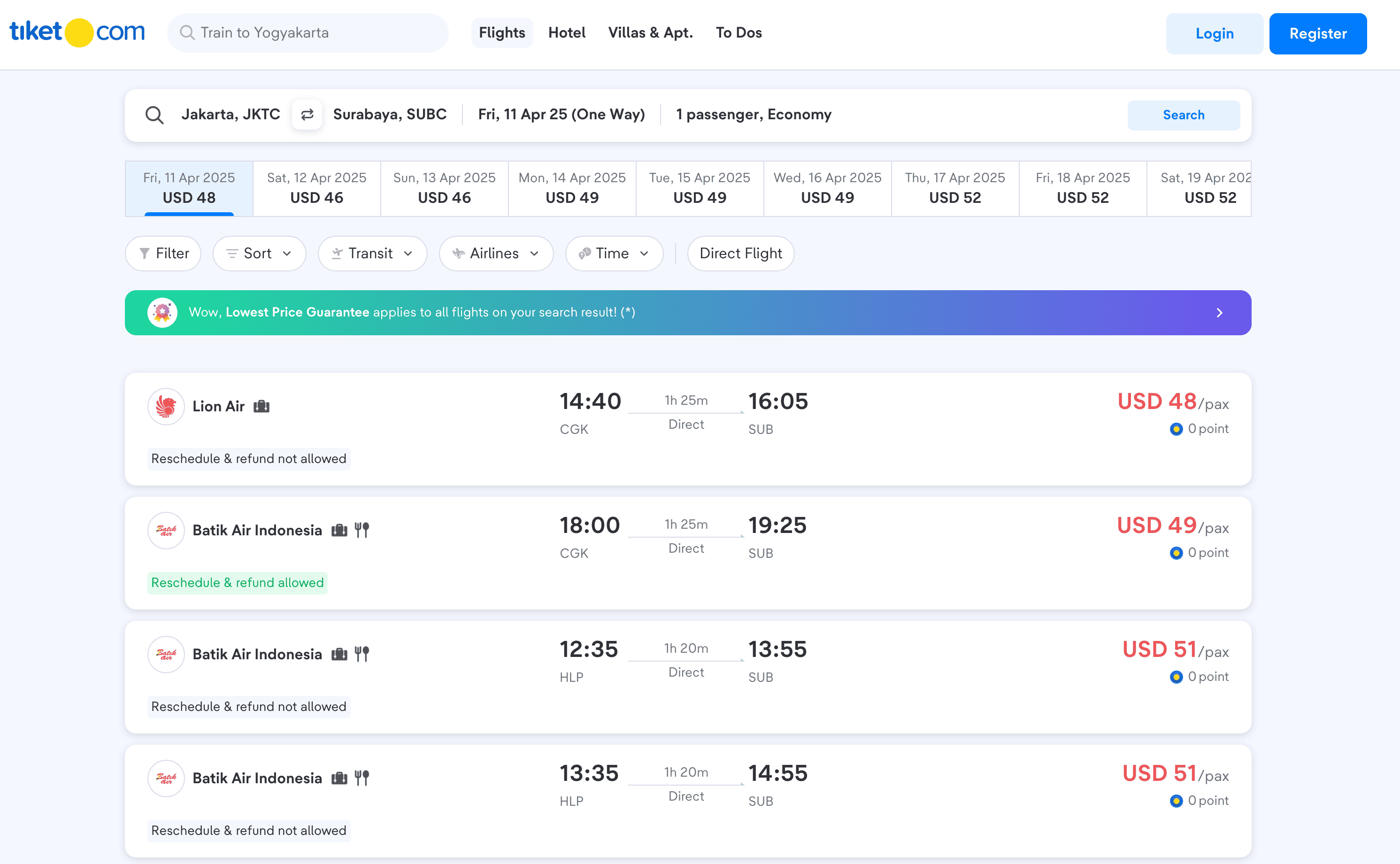This screenshot has width=1400, height=864.
Task: Click the swap origin and destination arrows
Action: 307,115
